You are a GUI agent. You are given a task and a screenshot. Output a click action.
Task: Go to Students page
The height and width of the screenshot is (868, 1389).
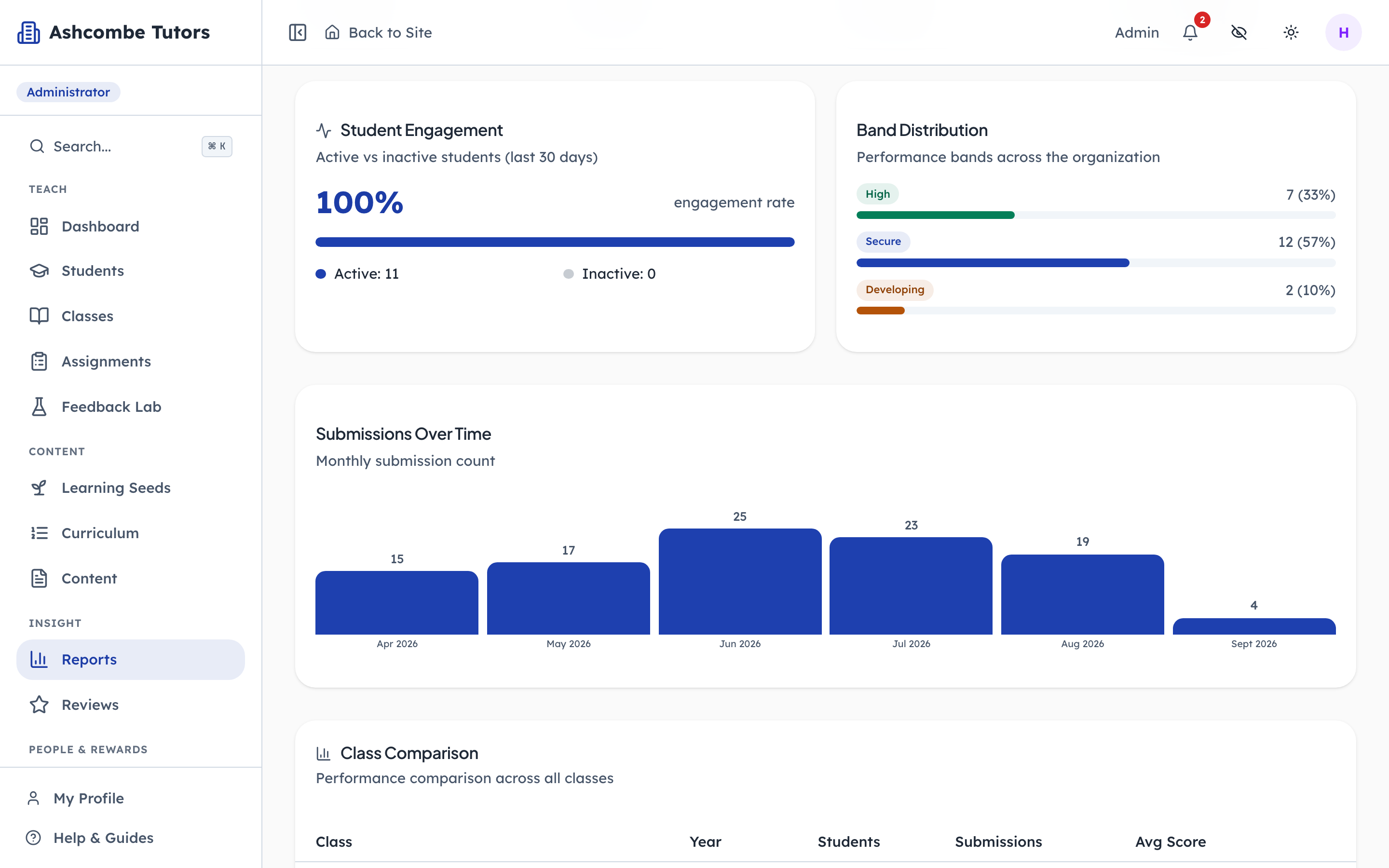[131, 271]
